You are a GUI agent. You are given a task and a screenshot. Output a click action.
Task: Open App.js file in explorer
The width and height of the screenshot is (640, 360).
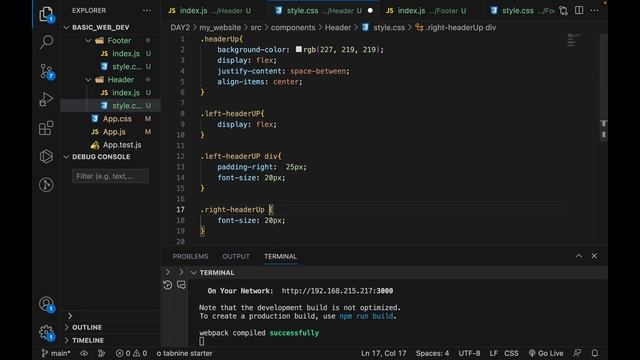(114, 132)
